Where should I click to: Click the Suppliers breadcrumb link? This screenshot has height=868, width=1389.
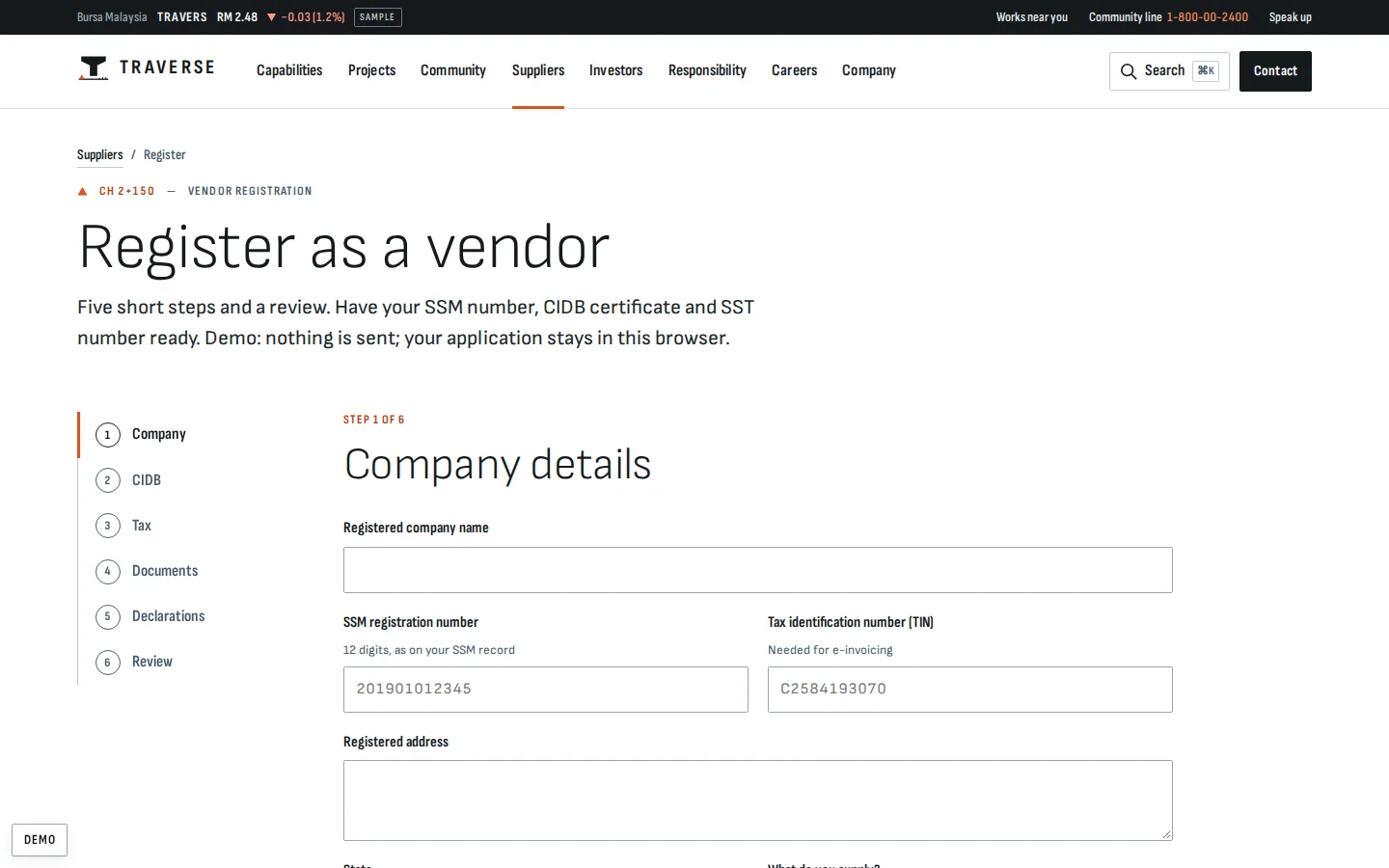coord(100,154)
